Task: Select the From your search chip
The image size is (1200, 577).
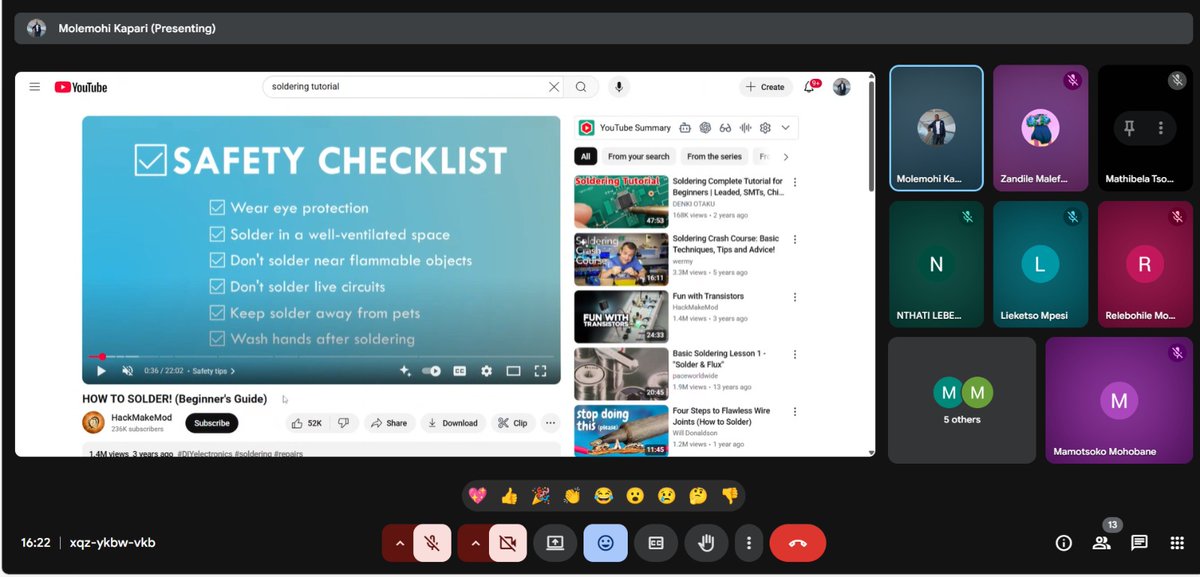Action: coord(639,157)
